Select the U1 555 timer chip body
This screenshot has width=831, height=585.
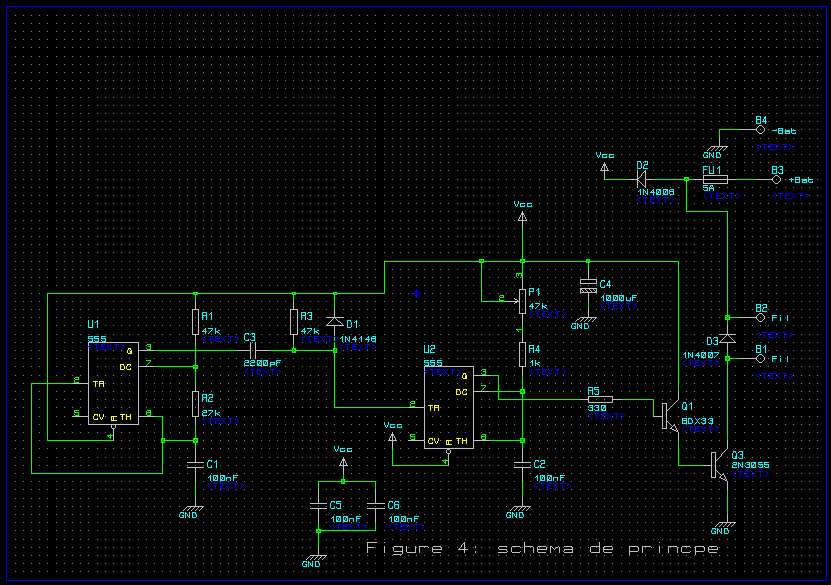113,383
